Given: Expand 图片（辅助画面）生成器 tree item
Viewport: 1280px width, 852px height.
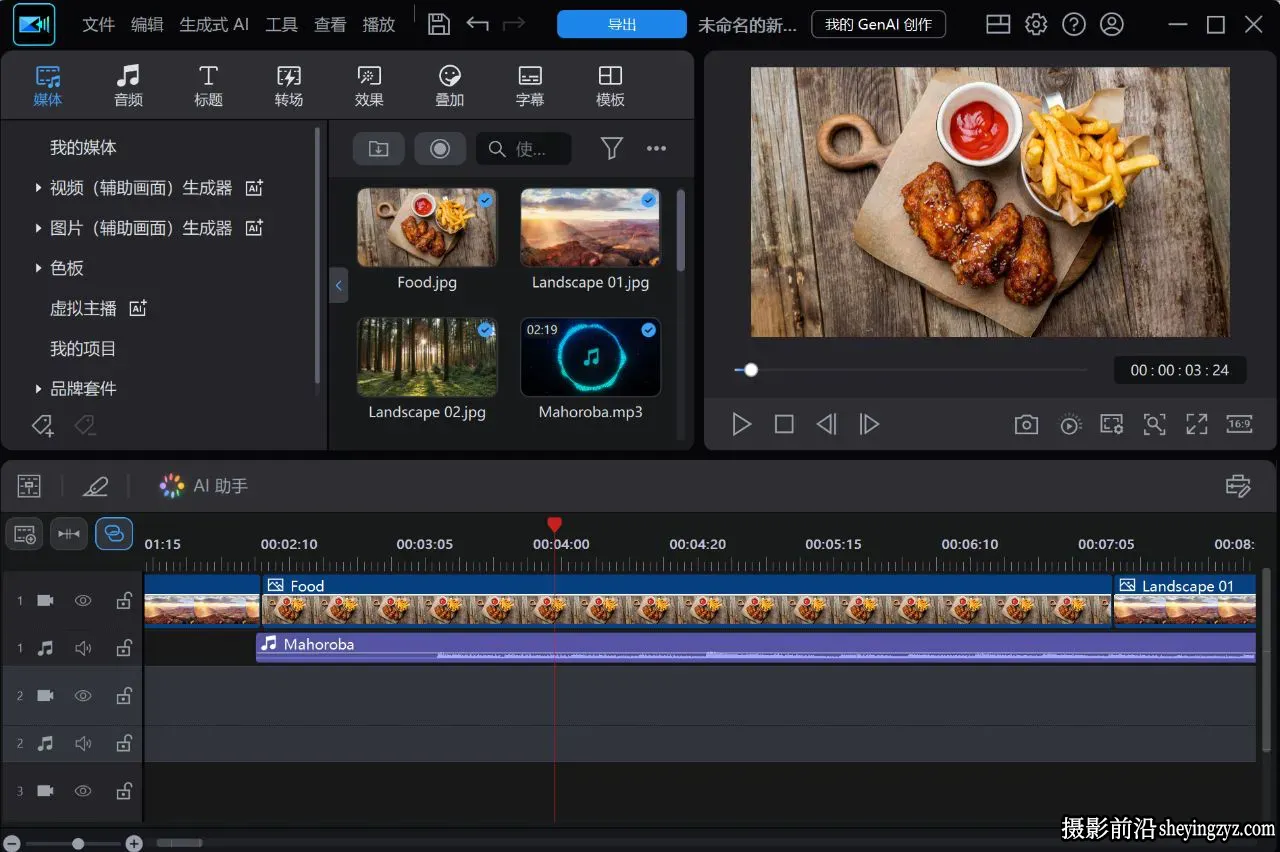Looking at the screenshot, I should point(38,227).
